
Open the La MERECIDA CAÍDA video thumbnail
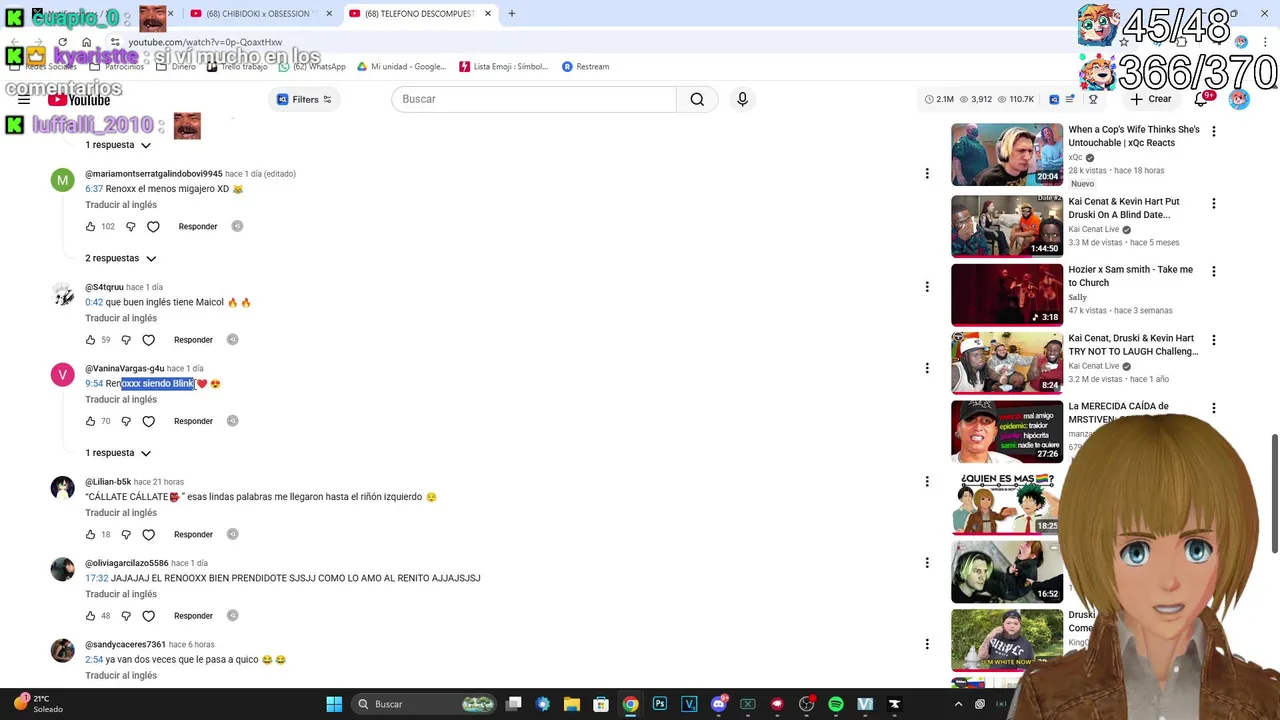1007,431
